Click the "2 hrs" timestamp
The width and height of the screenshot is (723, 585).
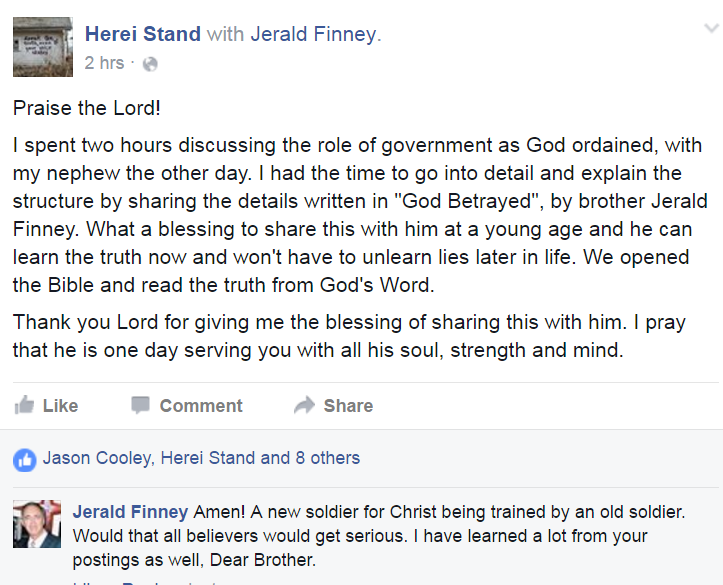click(105, 63)
